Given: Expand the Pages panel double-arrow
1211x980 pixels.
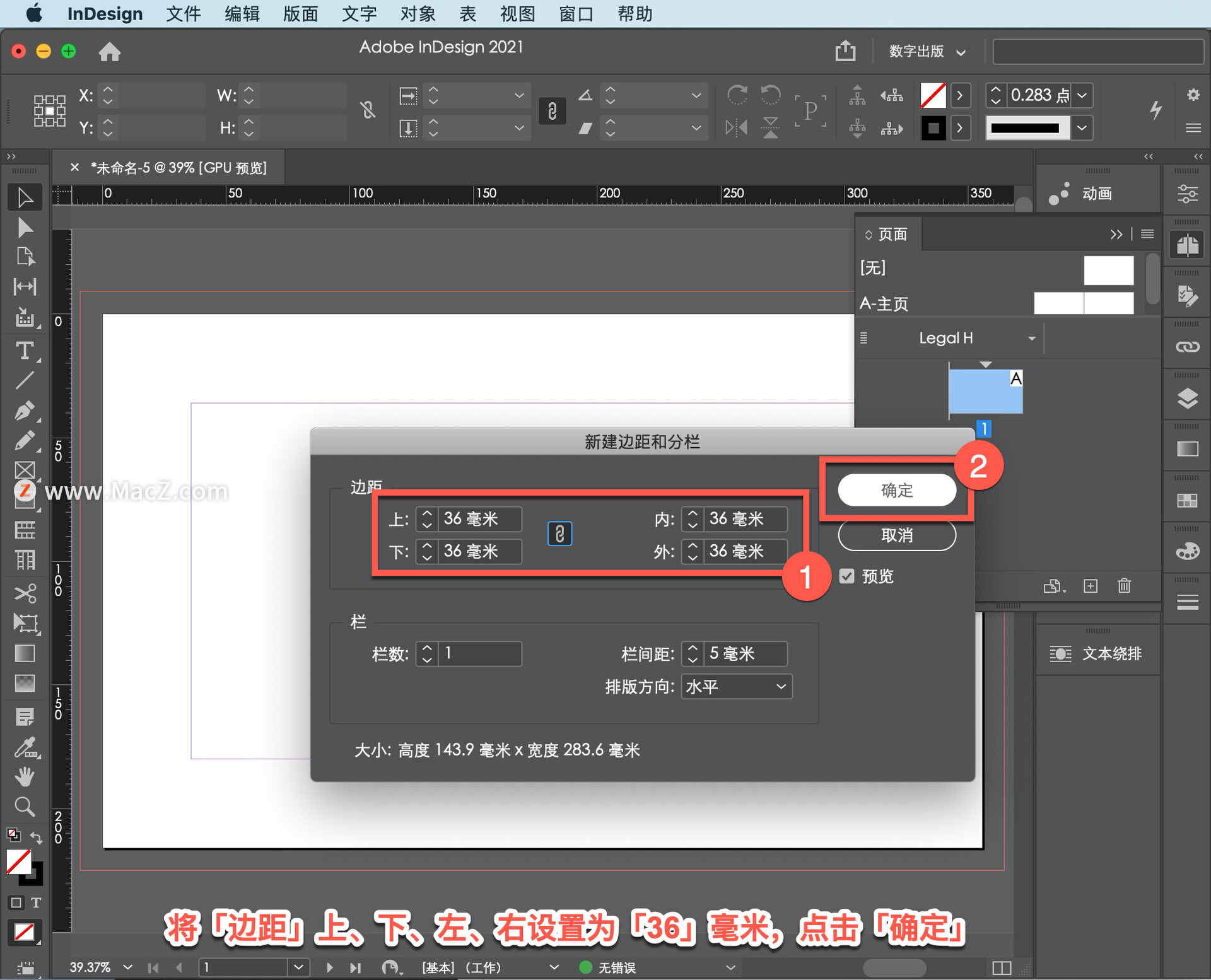Looking at the screenshot, I should (x=1116, y=234).
